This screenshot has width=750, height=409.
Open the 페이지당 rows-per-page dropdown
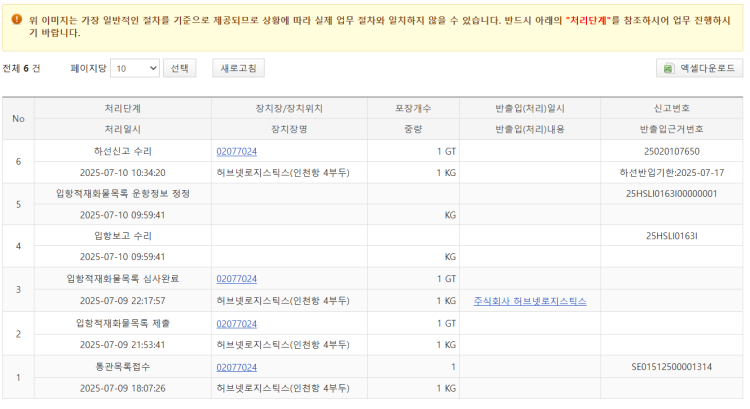tap(135, 68)
